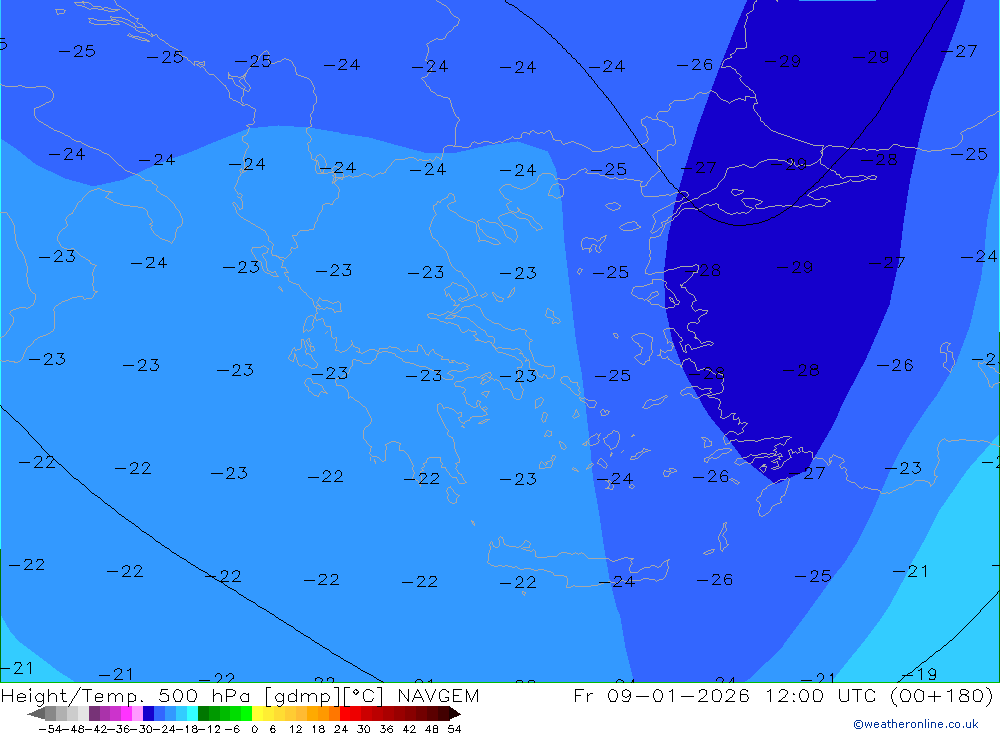
Task: Click the '54' legend scale maximum value
Action: click(454, 729)
